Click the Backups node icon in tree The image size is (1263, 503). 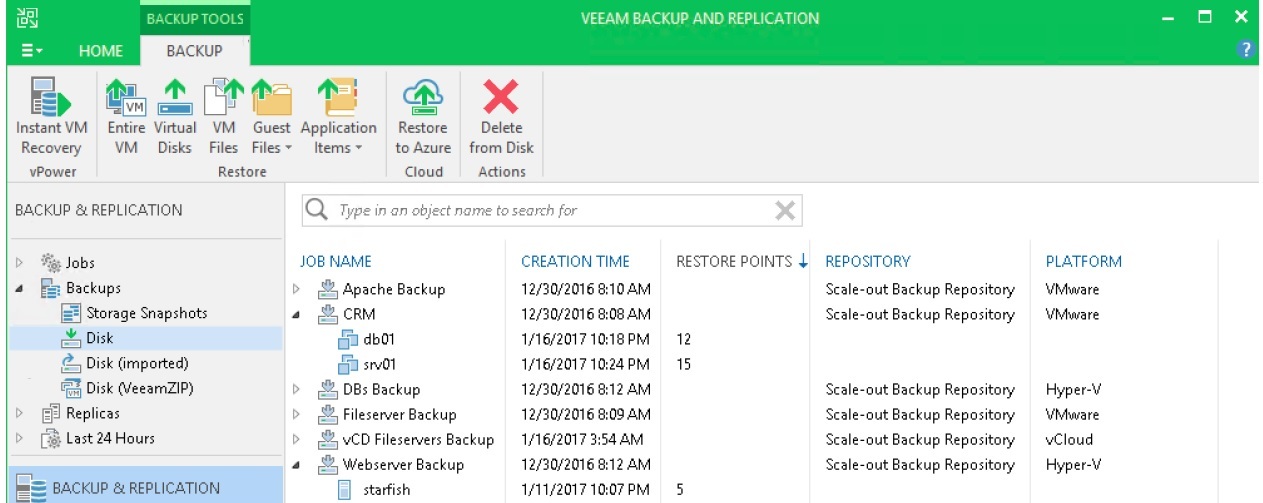click(x=51, y=288)
